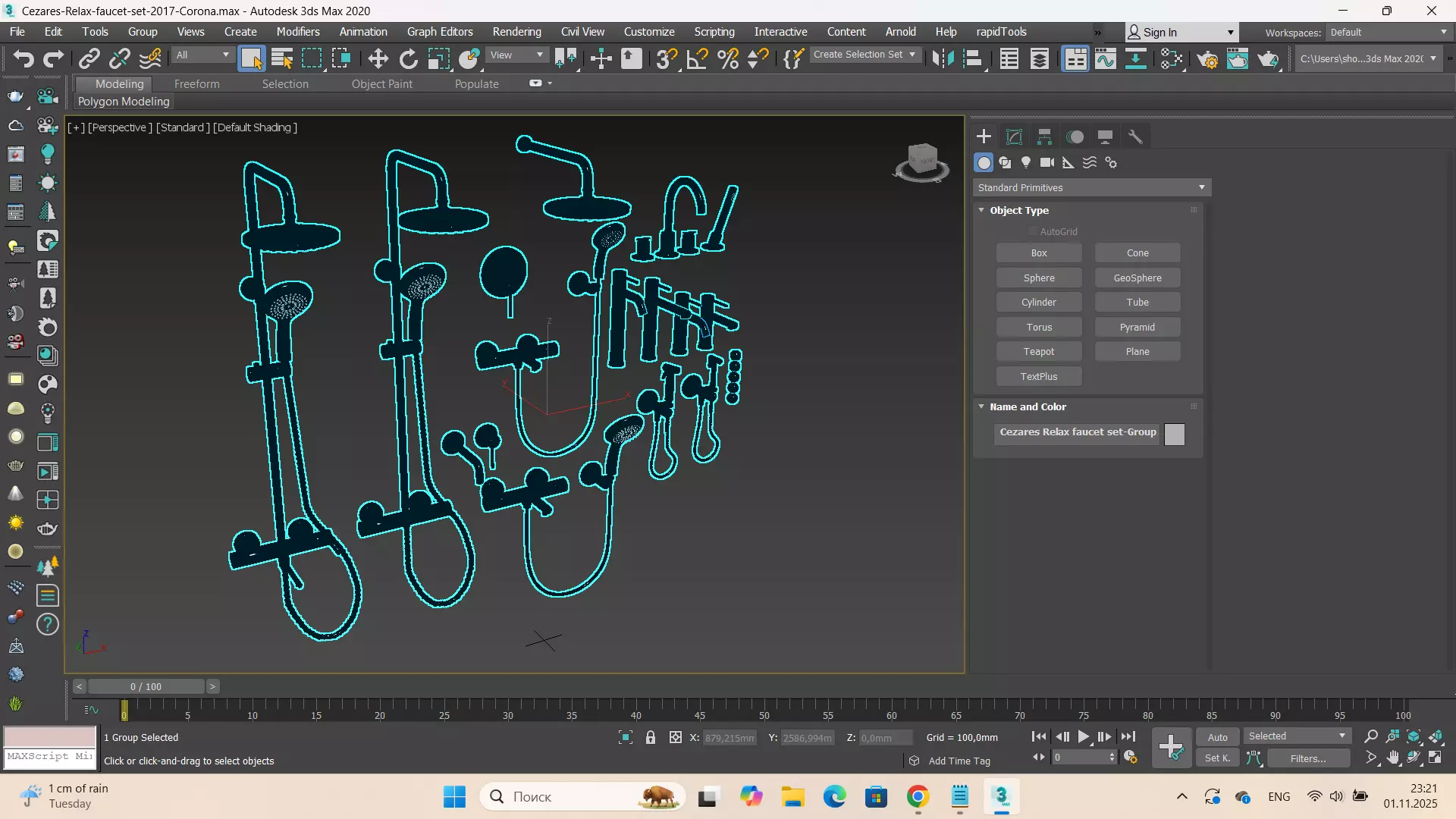
Task: Toggle Angle Snap icon
Action: 697,58
